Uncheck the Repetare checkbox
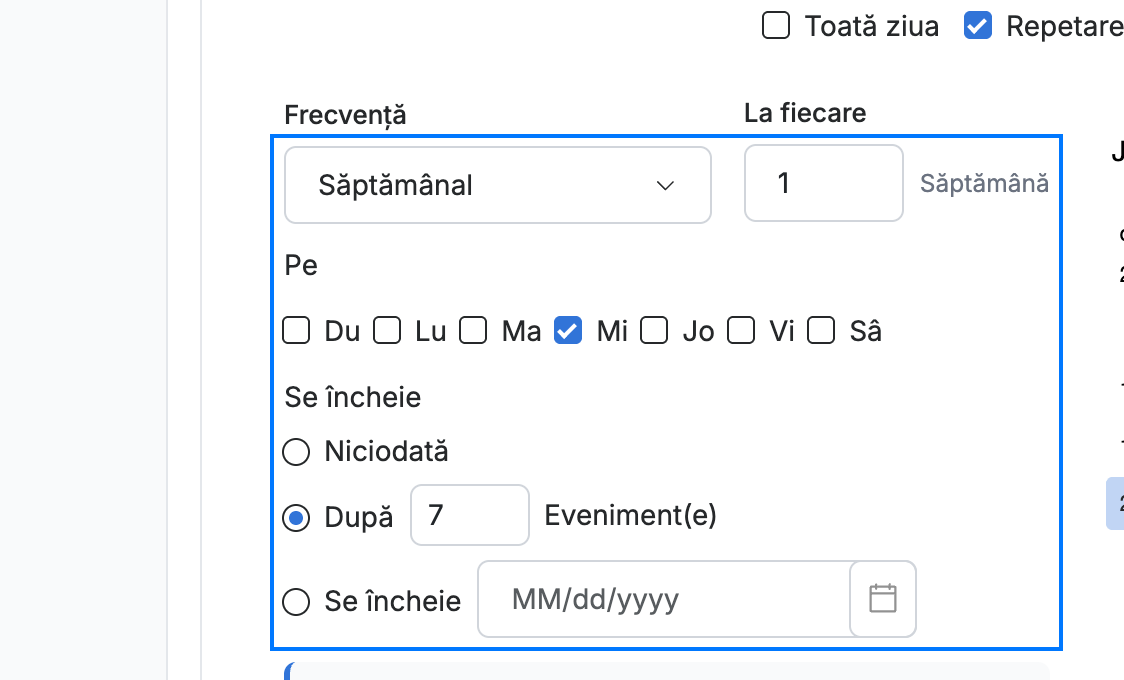Image resolution: width=1124 pixels, height=680 pixels. [x=978, y=26]
